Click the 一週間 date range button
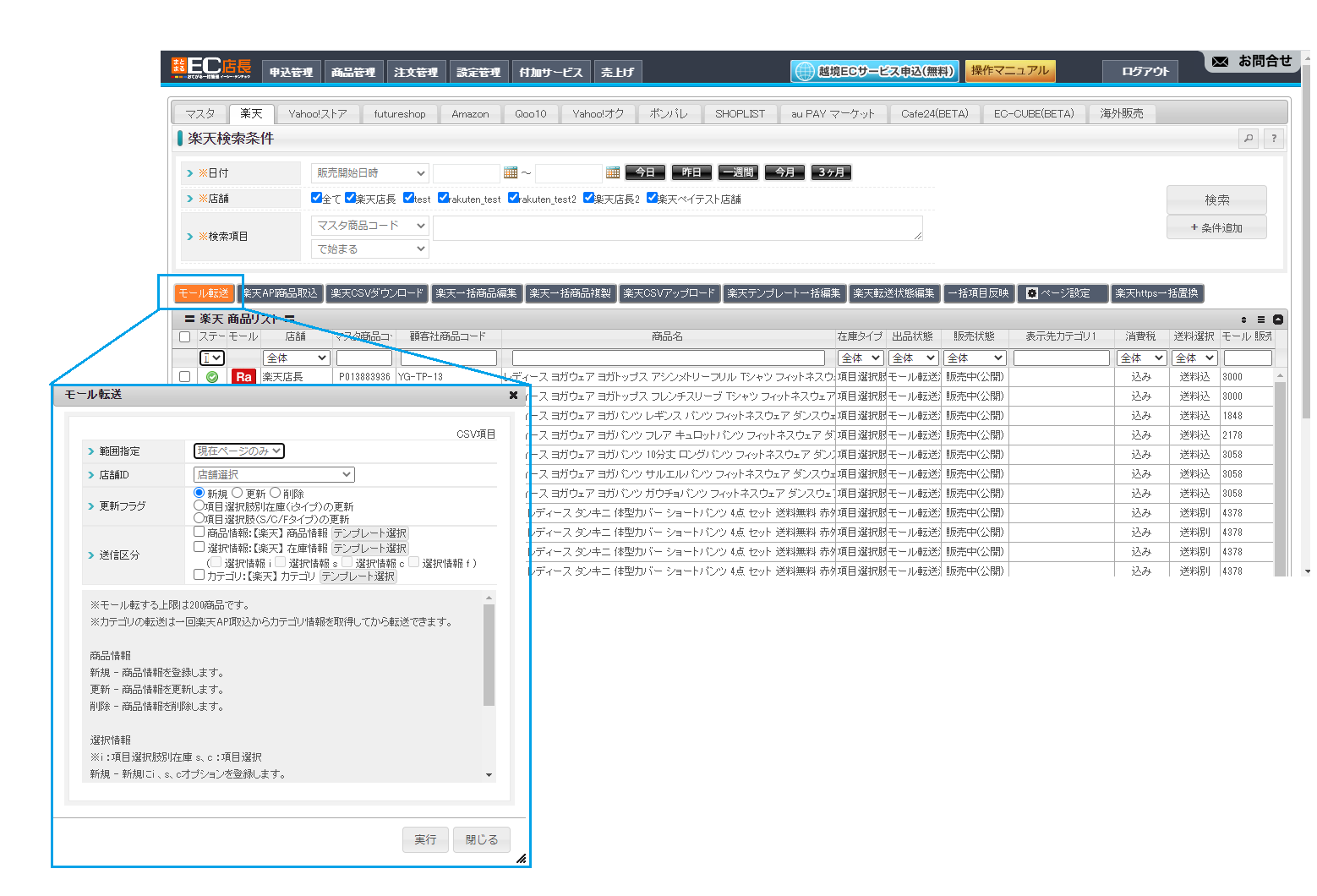 tap(739, 172)
